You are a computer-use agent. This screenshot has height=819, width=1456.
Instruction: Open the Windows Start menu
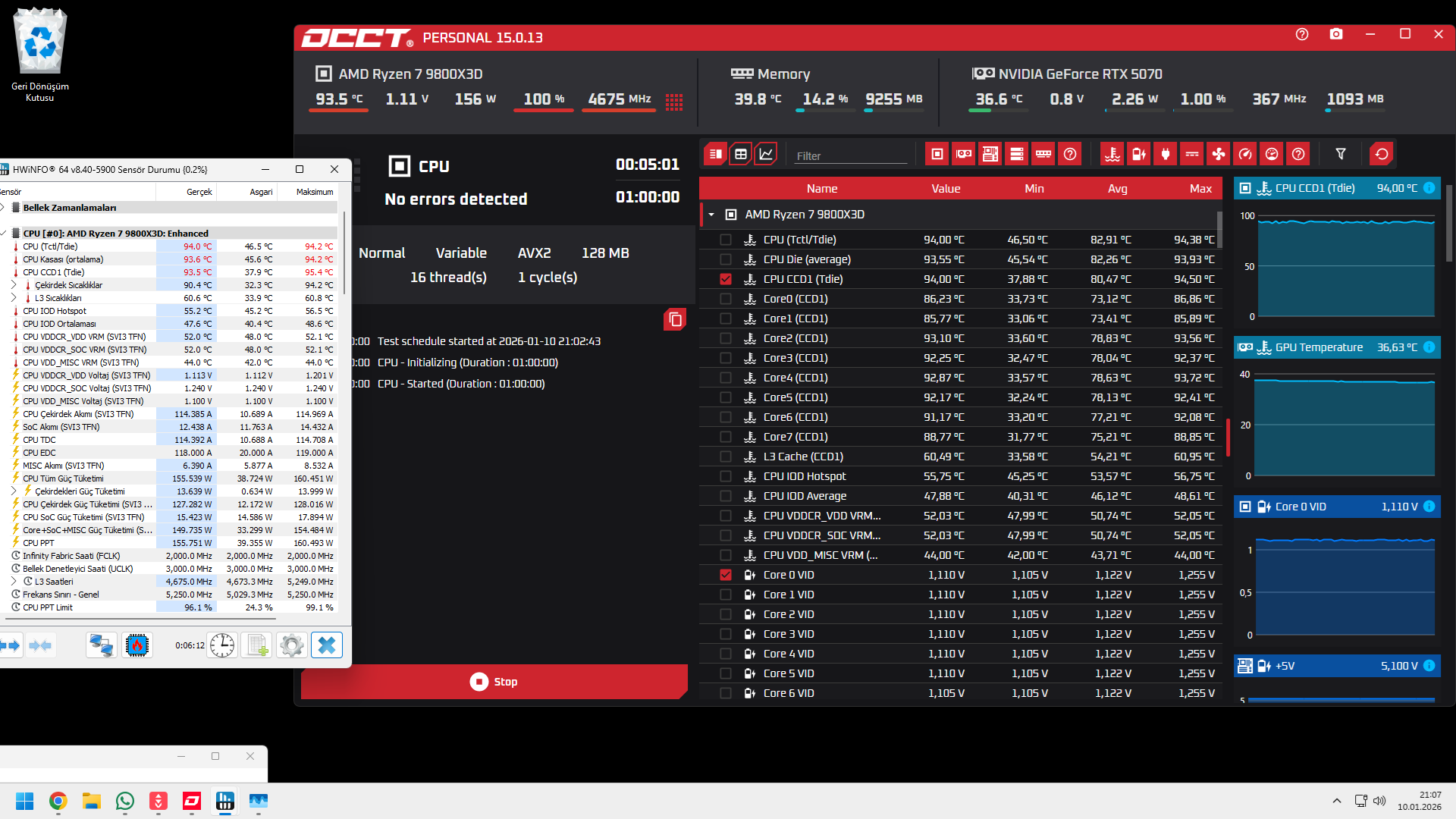25,801
